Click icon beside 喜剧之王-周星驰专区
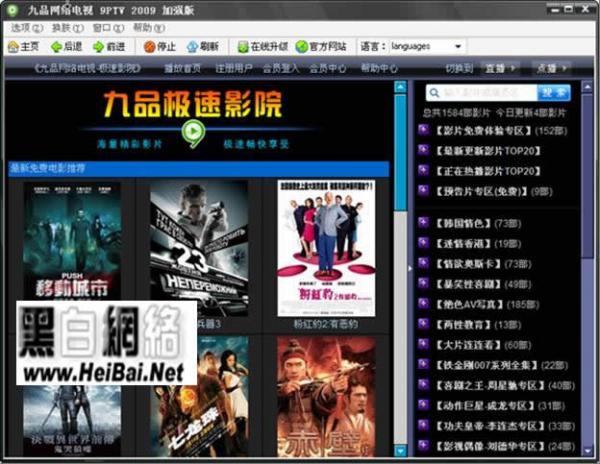Image resolution: width=600 pixels, height=464 pixels. [x=423, y=384]
